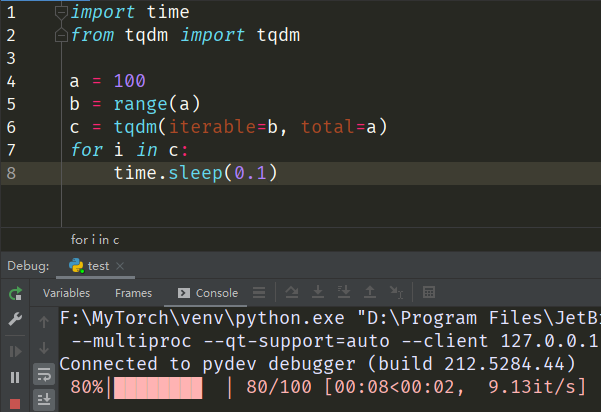Click the Resume Program icon
This screenshot has height=412, width=601.
(15, 351)
